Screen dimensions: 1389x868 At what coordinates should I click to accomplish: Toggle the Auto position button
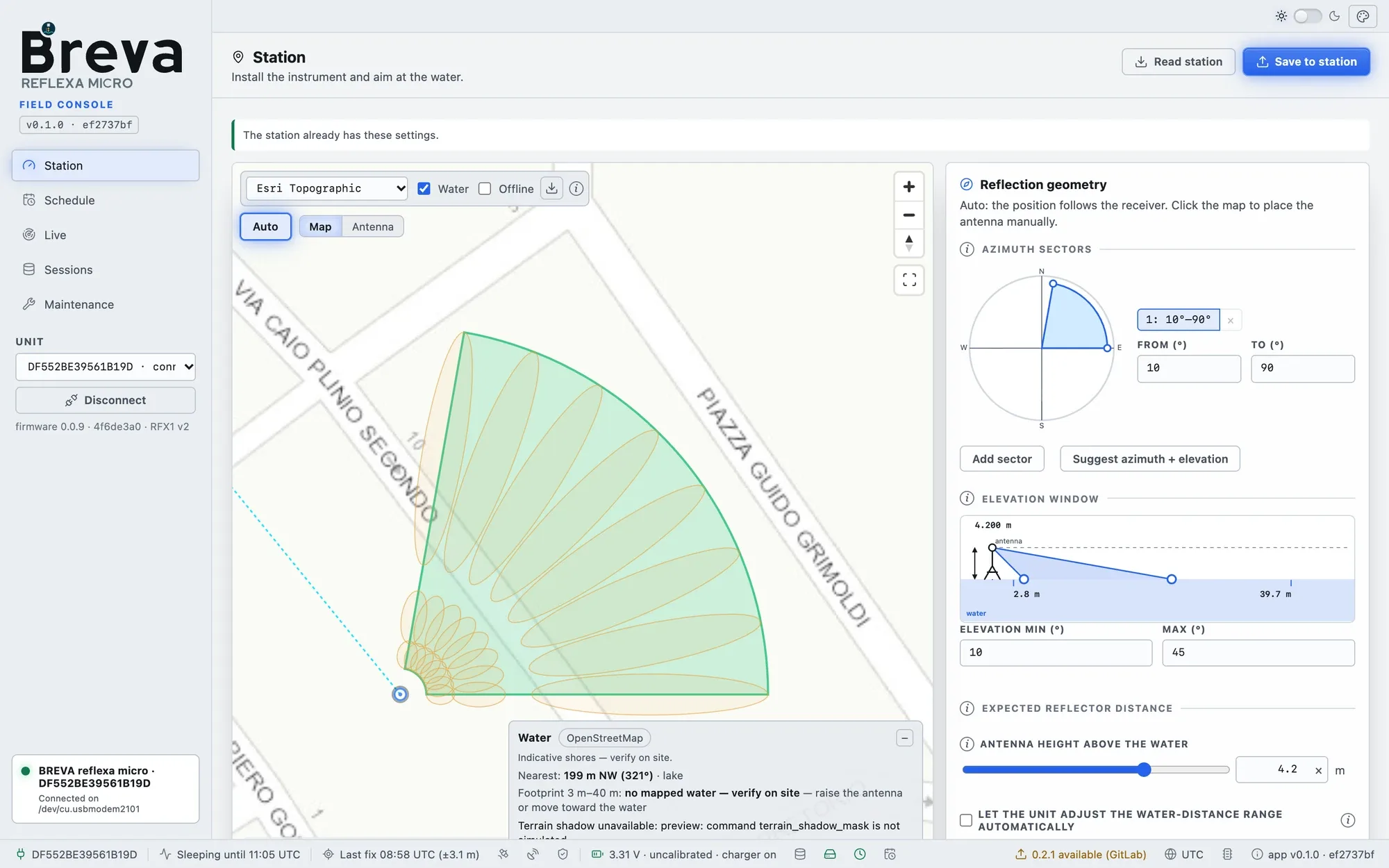point(265,226)
